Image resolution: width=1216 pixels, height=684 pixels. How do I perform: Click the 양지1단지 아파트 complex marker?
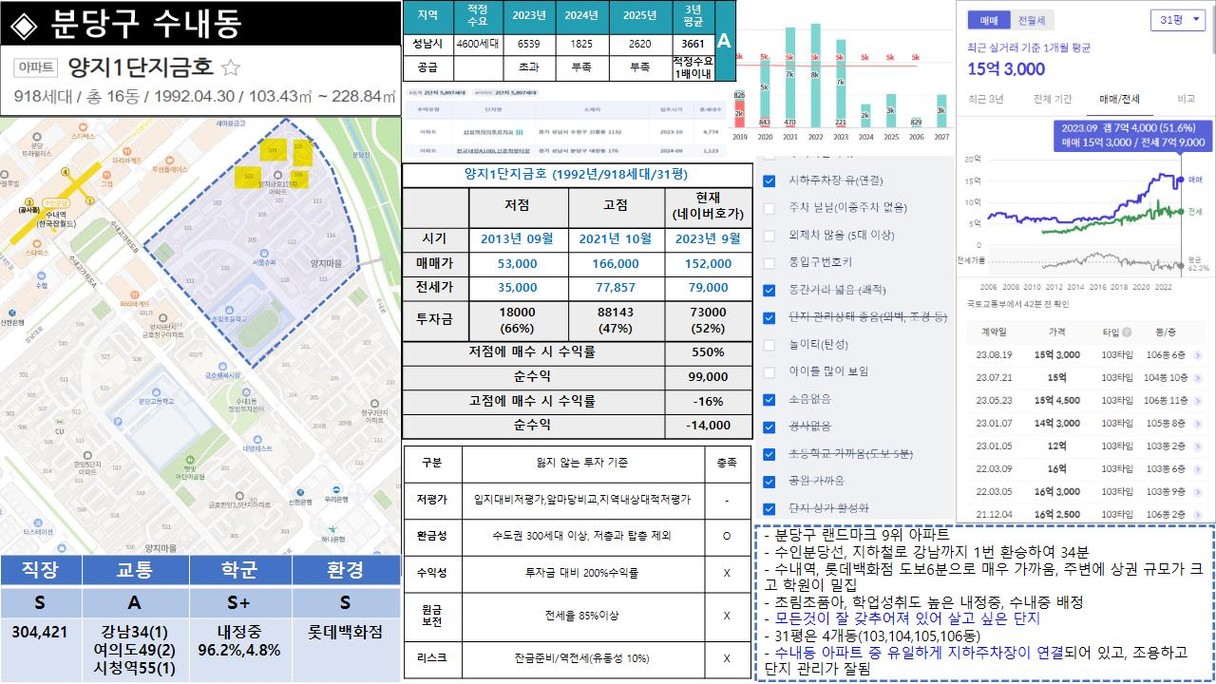click(x=277, y=175)
